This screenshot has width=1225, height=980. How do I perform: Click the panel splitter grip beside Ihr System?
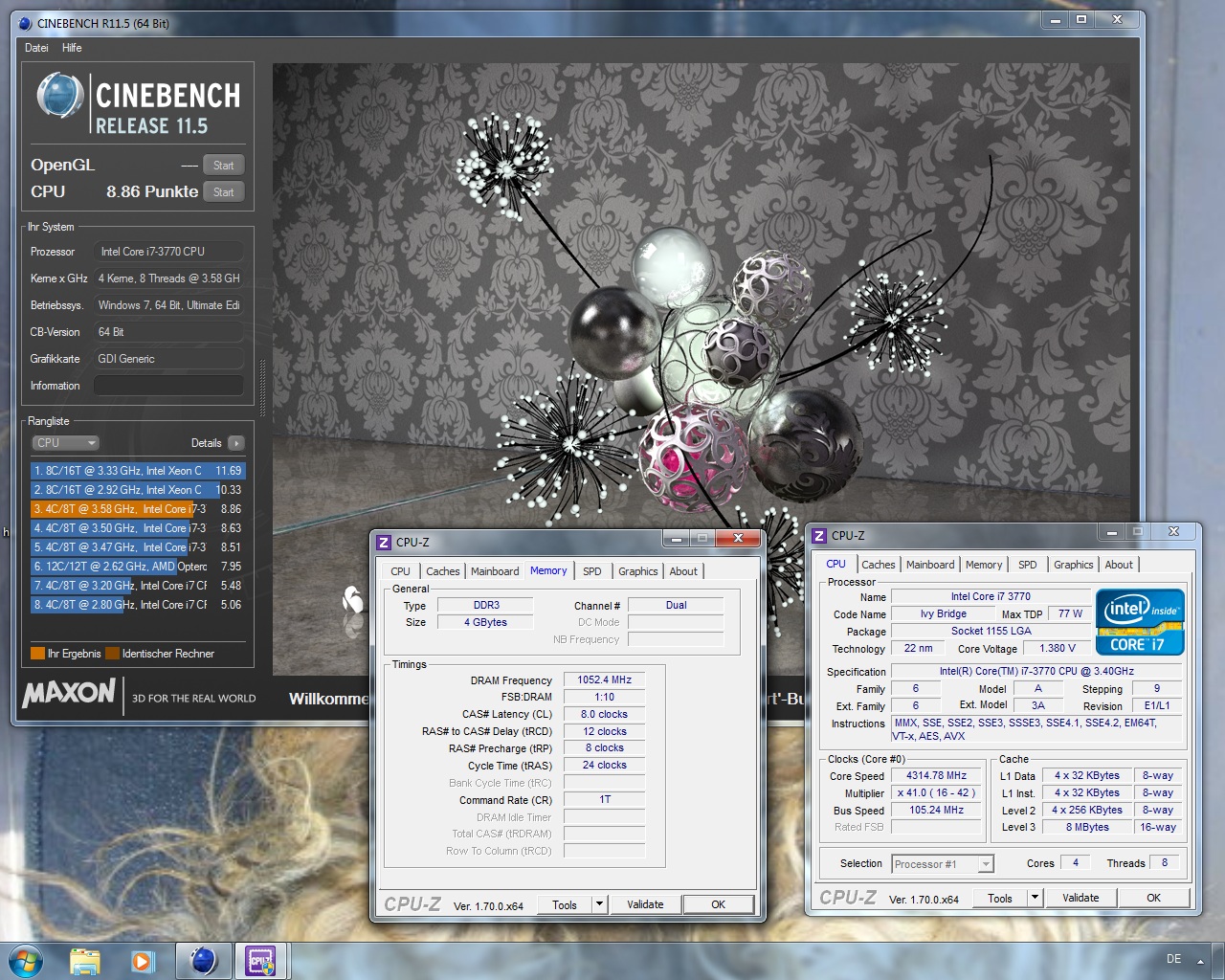(263, 388)
